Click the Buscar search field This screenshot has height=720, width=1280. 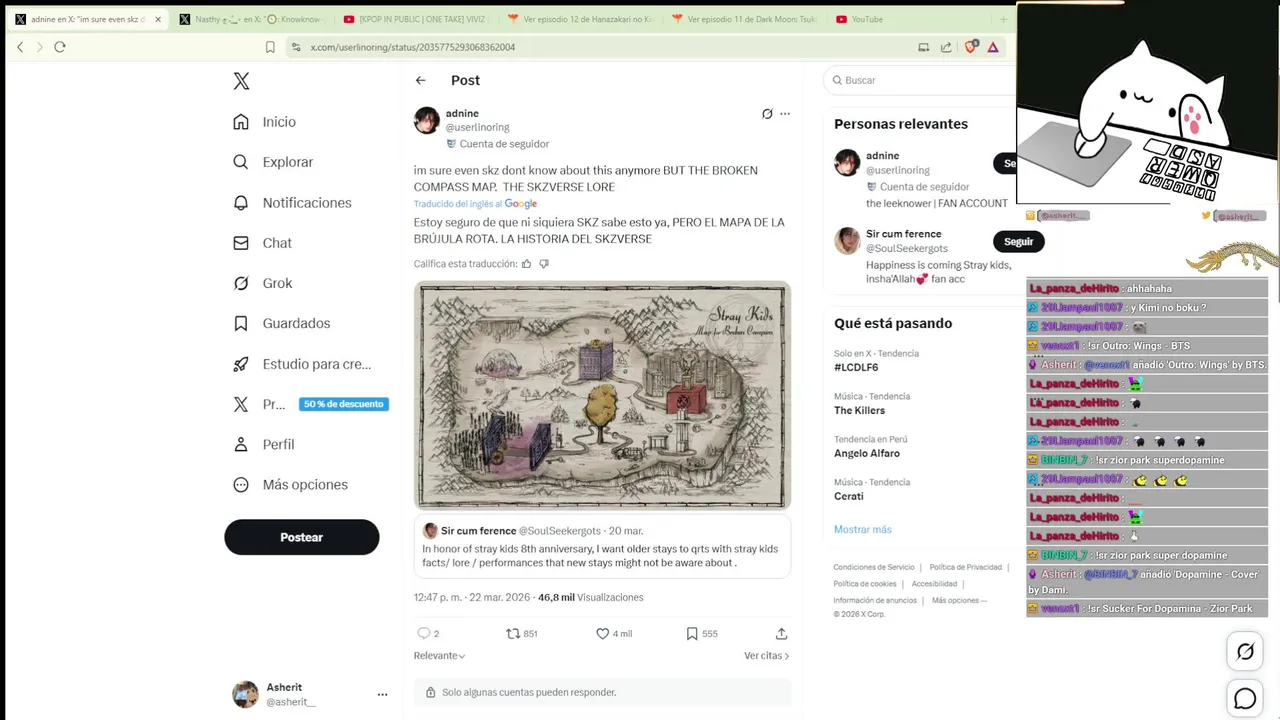point(920,80)
